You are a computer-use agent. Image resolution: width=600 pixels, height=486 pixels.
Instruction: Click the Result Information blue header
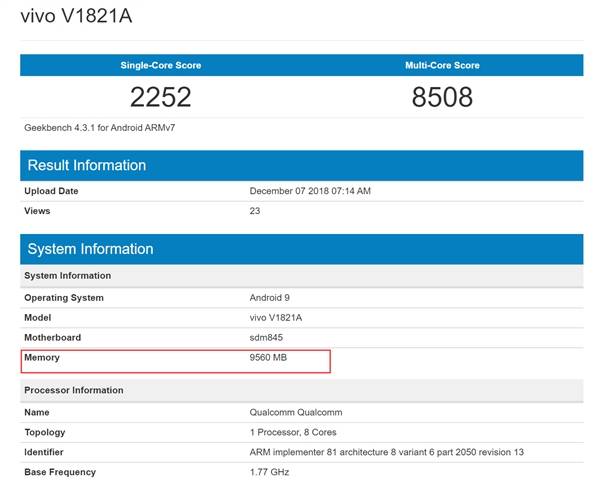point(301,165)
